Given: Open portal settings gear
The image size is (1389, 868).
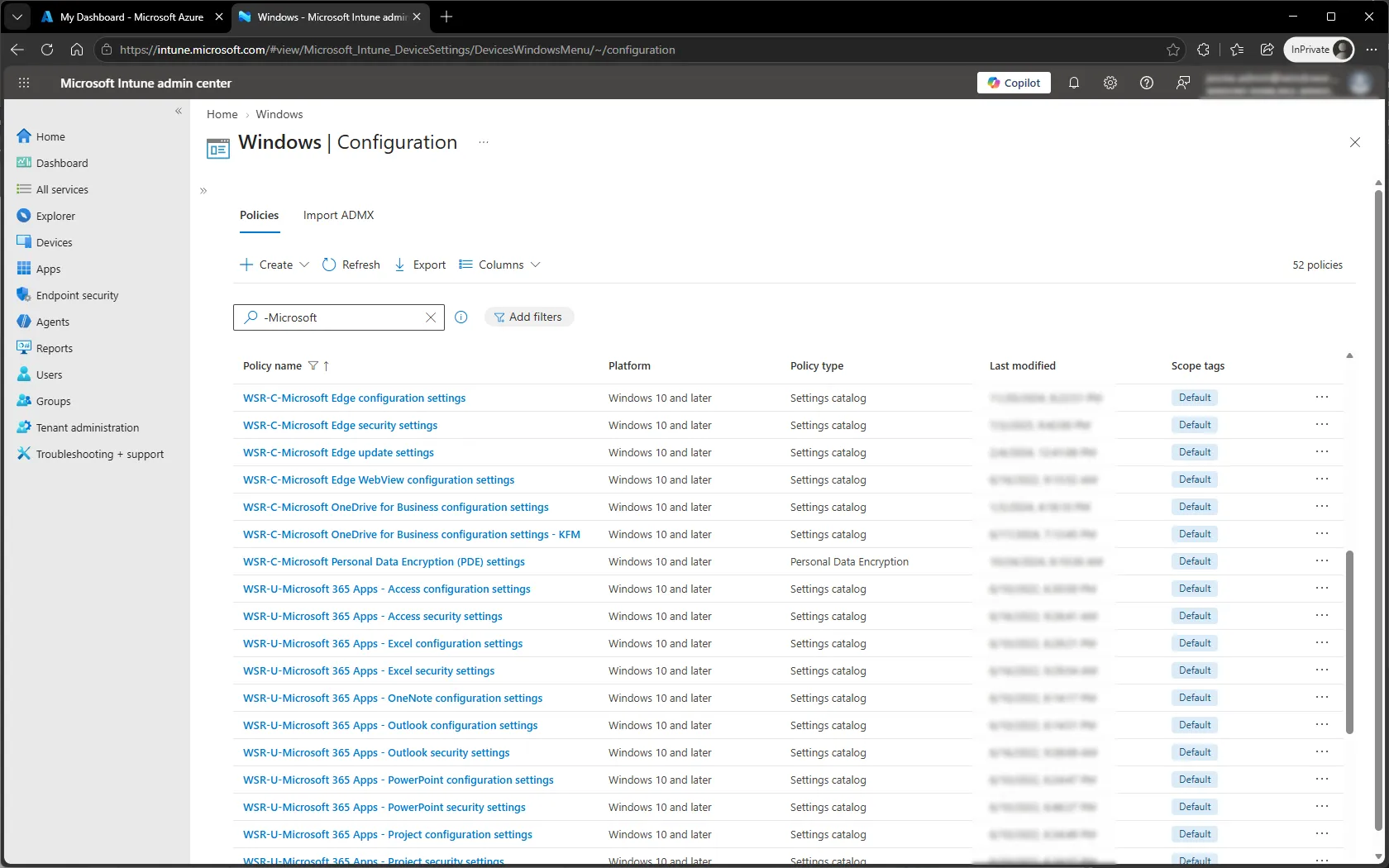Looking at the screenshot, I should 1110,83.
